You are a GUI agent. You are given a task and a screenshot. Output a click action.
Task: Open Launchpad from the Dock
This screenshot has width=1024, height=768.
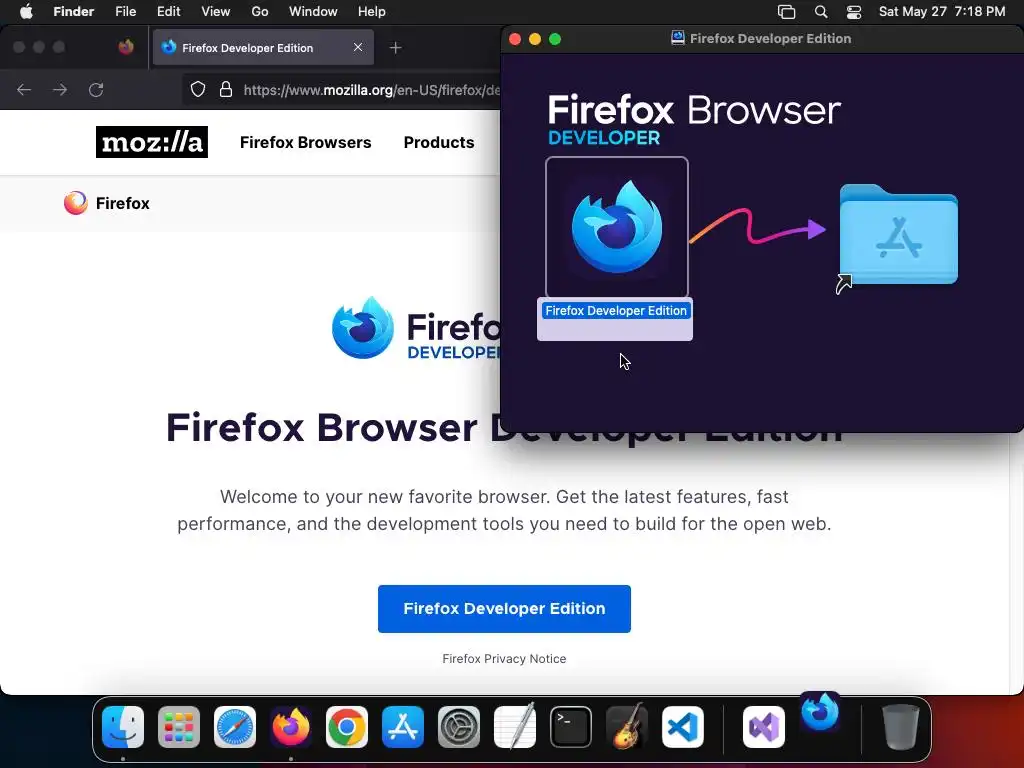pos(179,727)
